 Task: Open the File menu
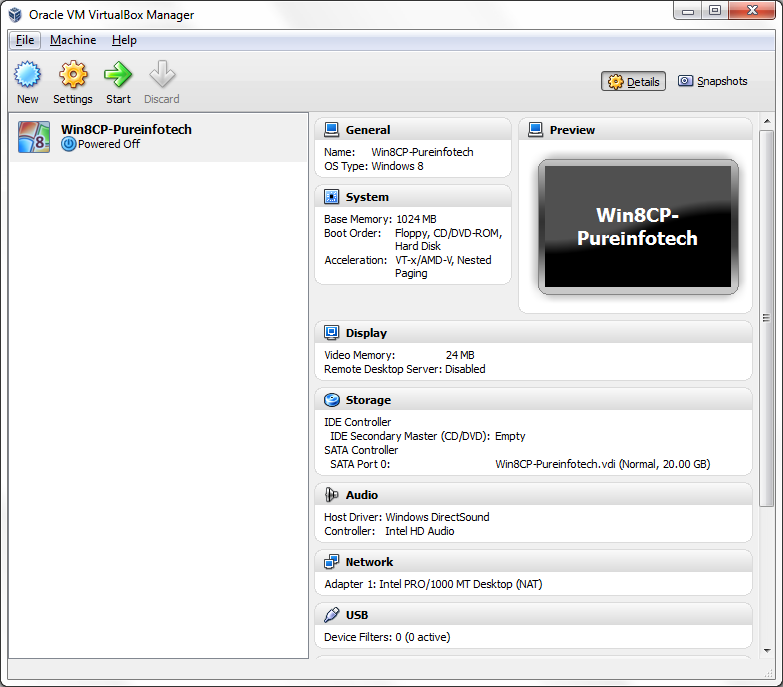pos(25,40)
